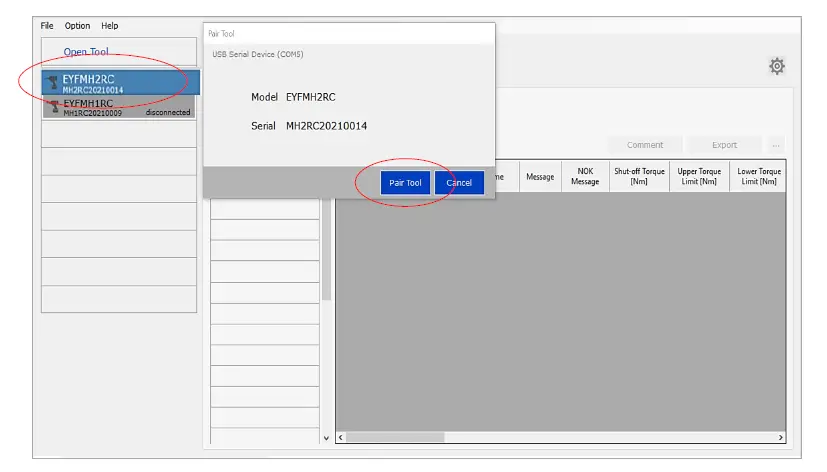
Task: Click the vertical scrollbar down arrow
Action: [x=326, y=438]
